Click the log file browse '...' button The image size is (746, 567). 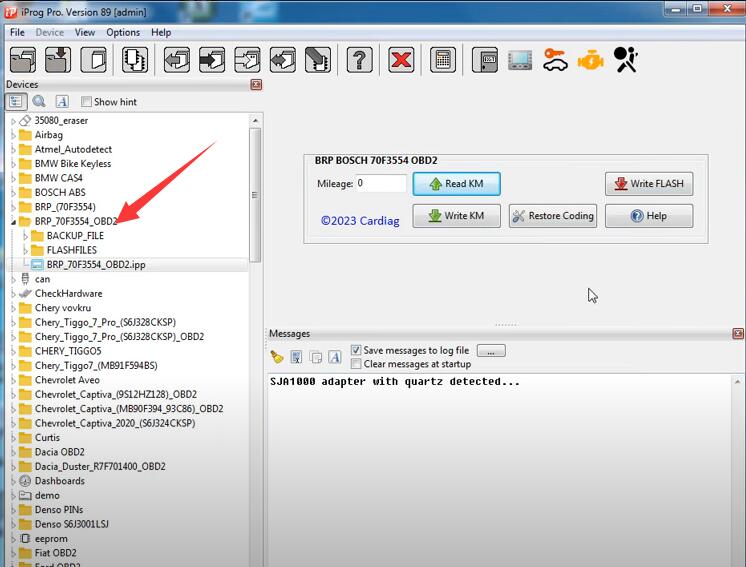coord(491,351)
